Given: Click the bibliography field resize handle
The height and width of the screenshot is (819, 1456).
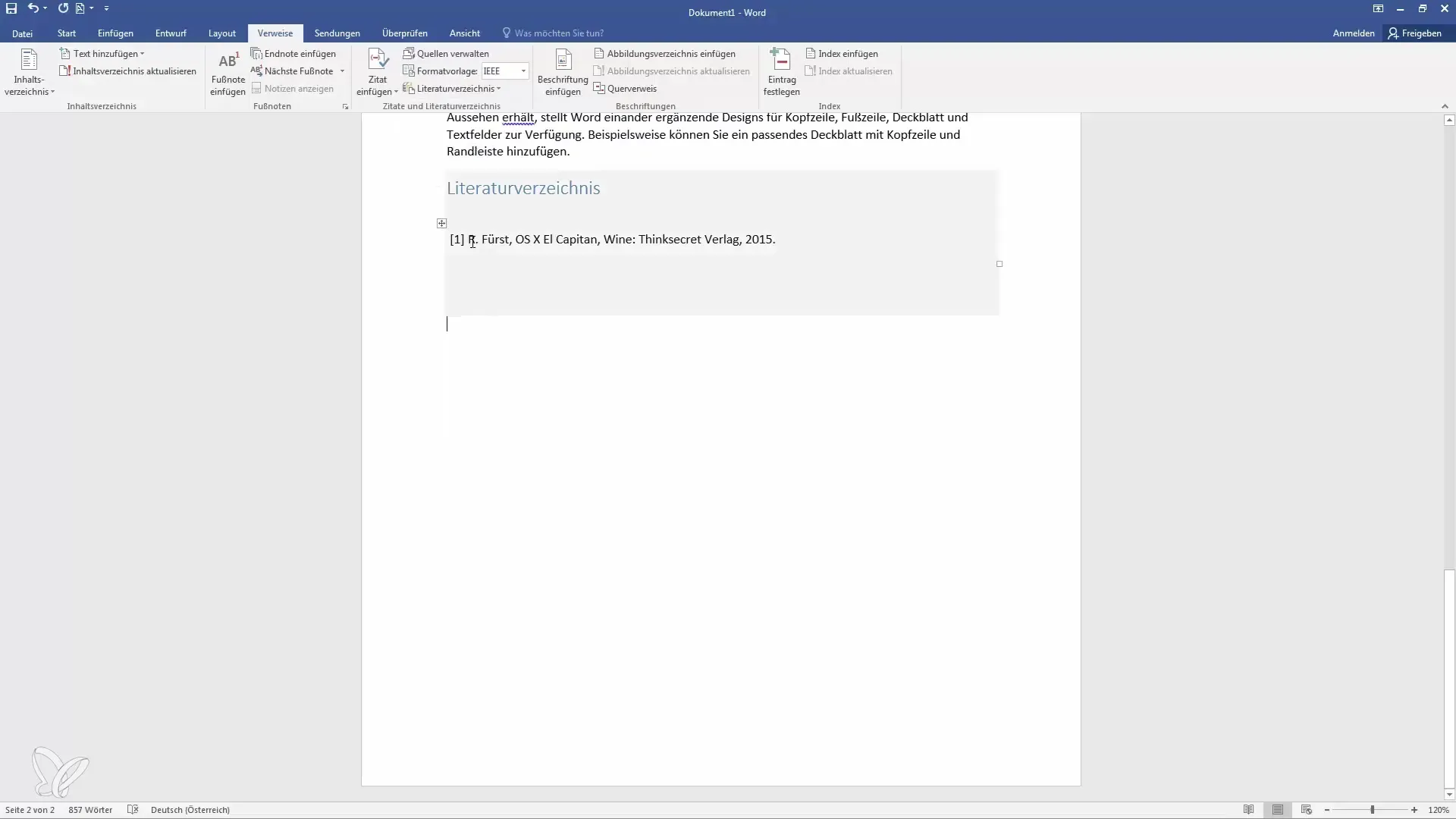Looking at the screenshot, I should (x=999, y=264).
